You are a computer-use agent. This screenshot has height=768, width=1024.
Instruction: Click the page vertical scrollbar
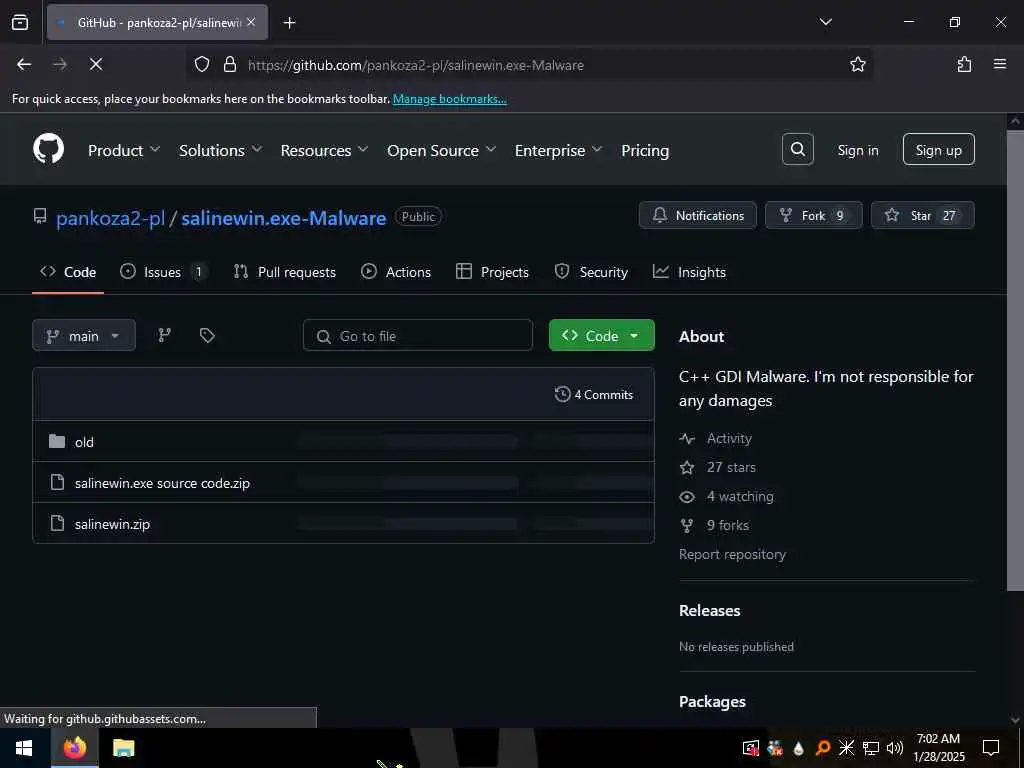coord(1015,359)
